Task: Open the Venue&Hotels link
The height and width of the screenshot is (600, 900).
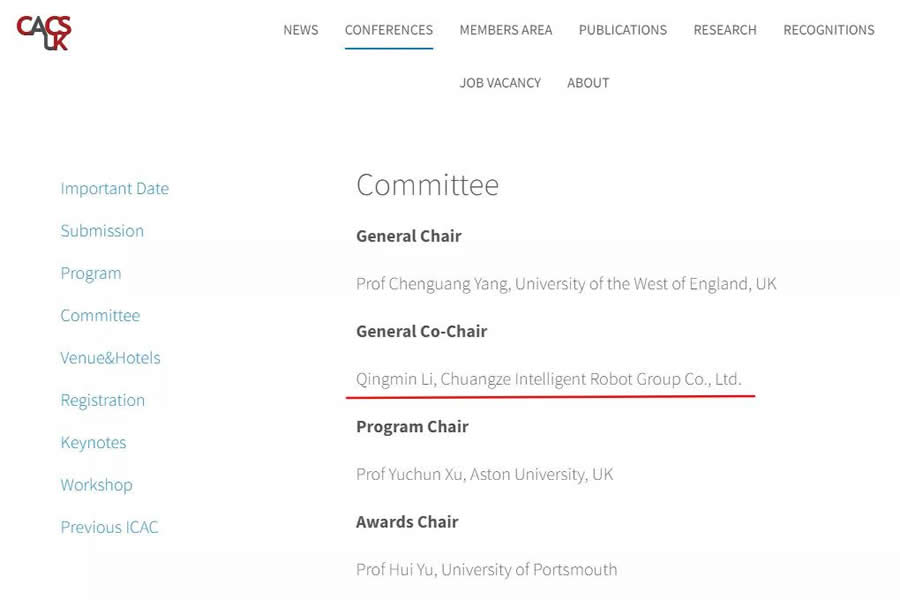Action: point(110,358)
